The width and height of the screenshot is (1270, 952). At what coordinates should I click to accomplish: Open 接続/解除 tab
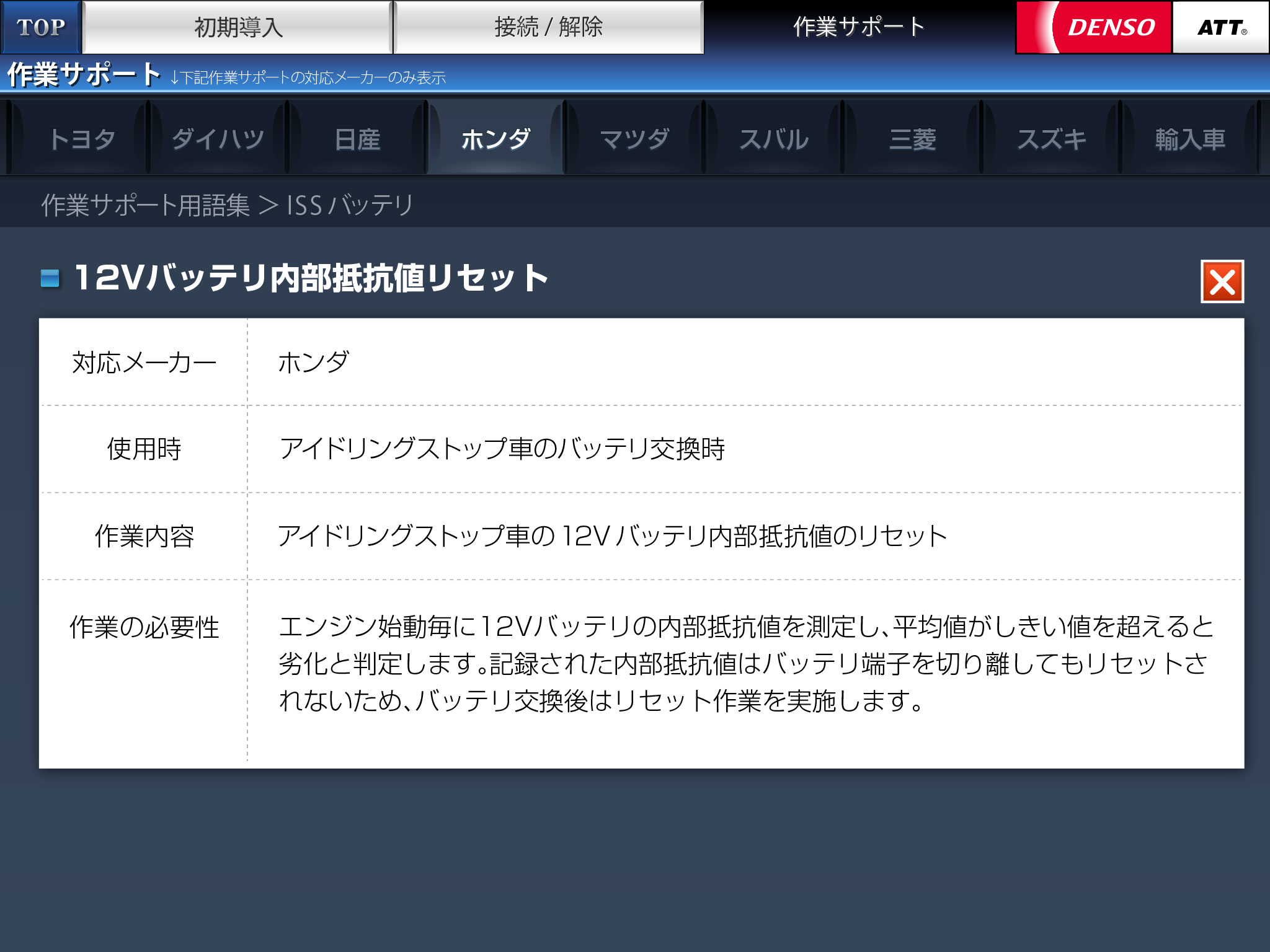coord(548,27)
